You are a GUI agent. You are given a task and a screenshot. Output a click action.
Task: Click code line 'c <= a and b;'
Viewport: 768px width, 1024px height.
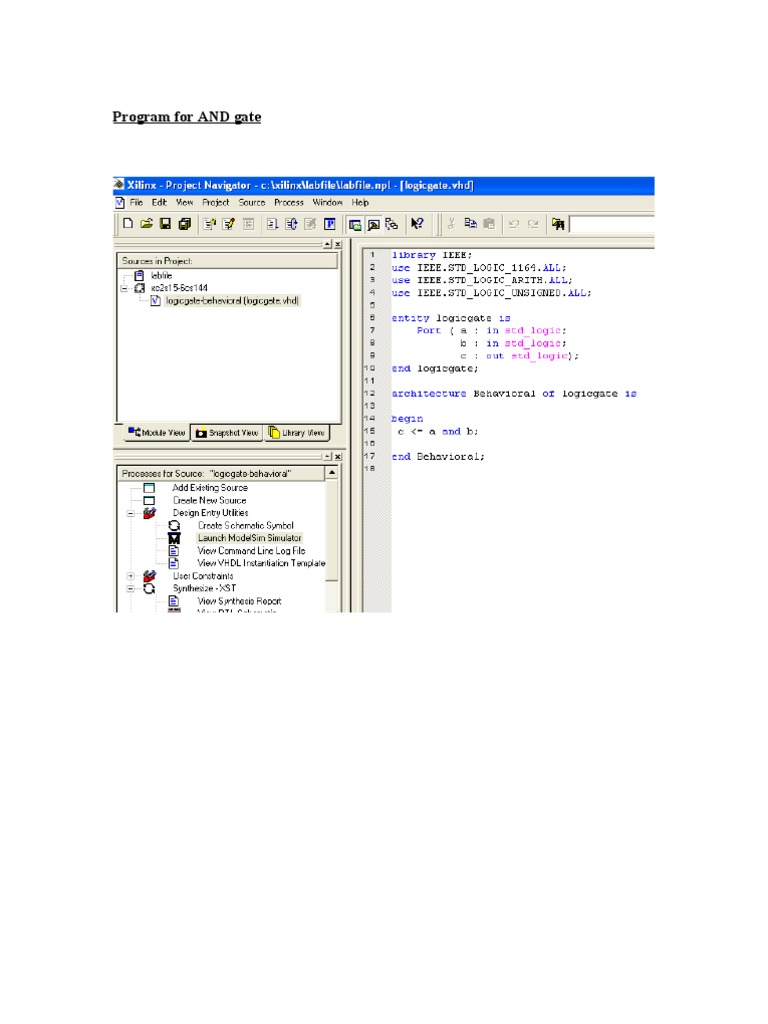[x=438, y=432]
